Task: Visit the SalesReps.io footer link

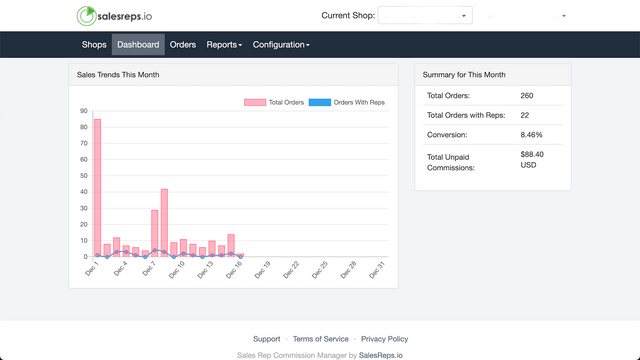Action: [x=380, y=355]
